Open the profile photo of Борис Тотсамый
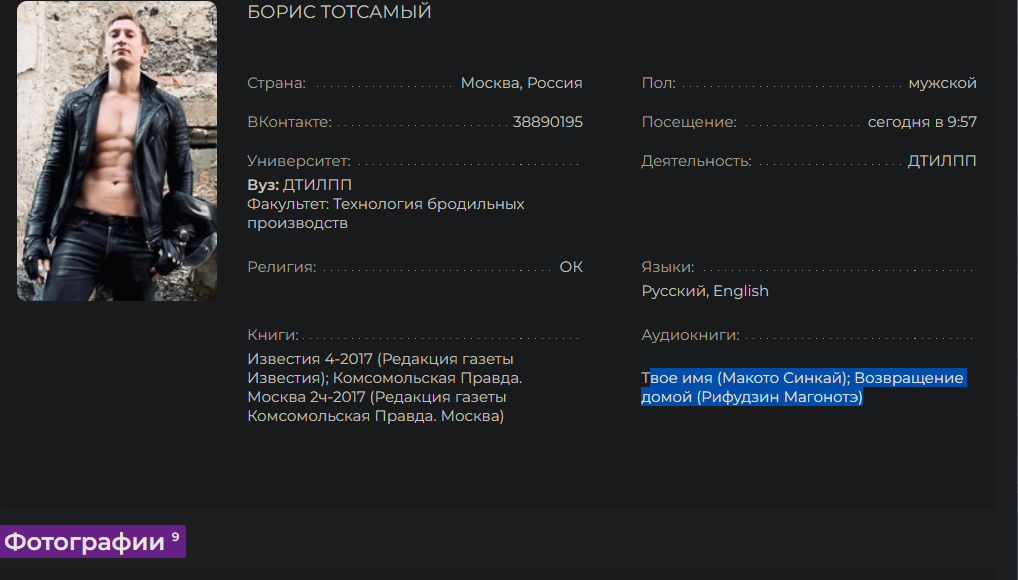 117,151
